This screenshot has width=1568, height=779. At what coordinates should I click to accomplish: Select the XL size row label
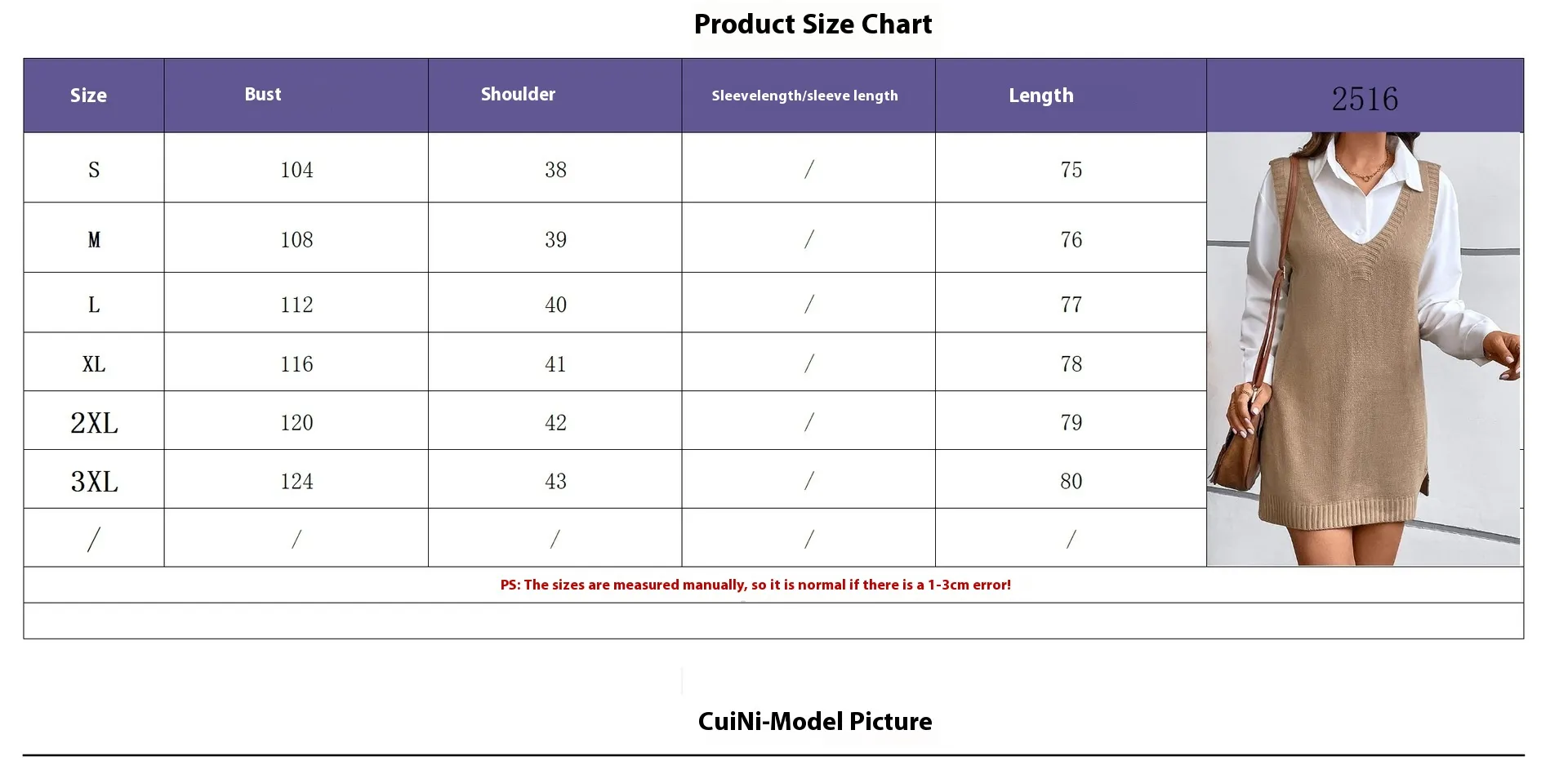coord(94,364)
